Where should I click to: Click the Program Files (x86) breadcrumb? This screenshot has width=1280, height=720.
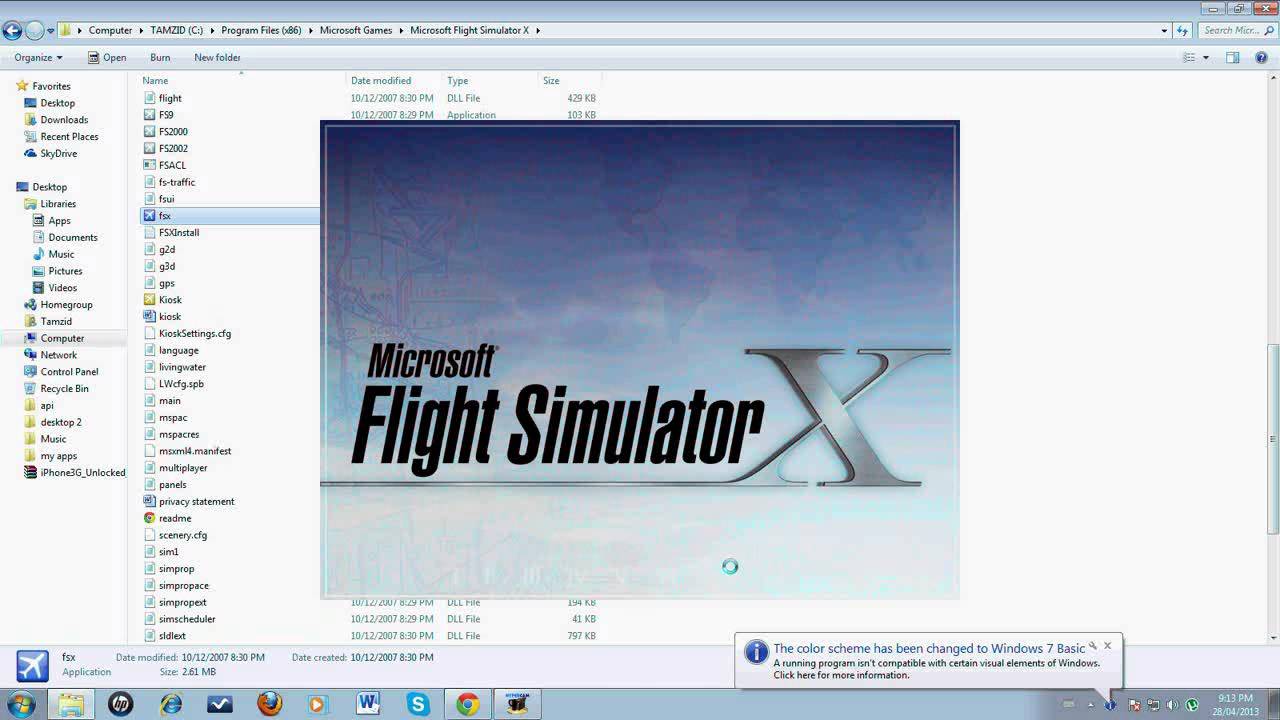[x=261, y=30]
